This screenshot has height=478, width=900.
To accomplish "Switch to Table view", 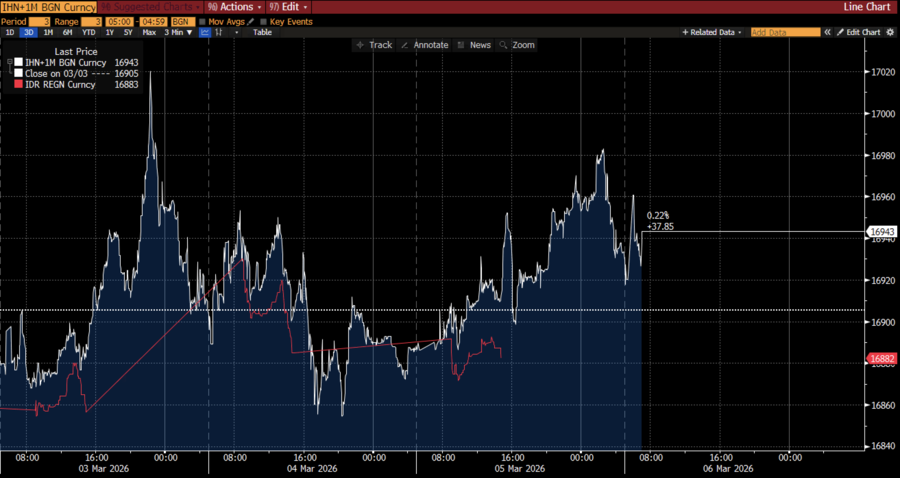I will pos(262,32).
